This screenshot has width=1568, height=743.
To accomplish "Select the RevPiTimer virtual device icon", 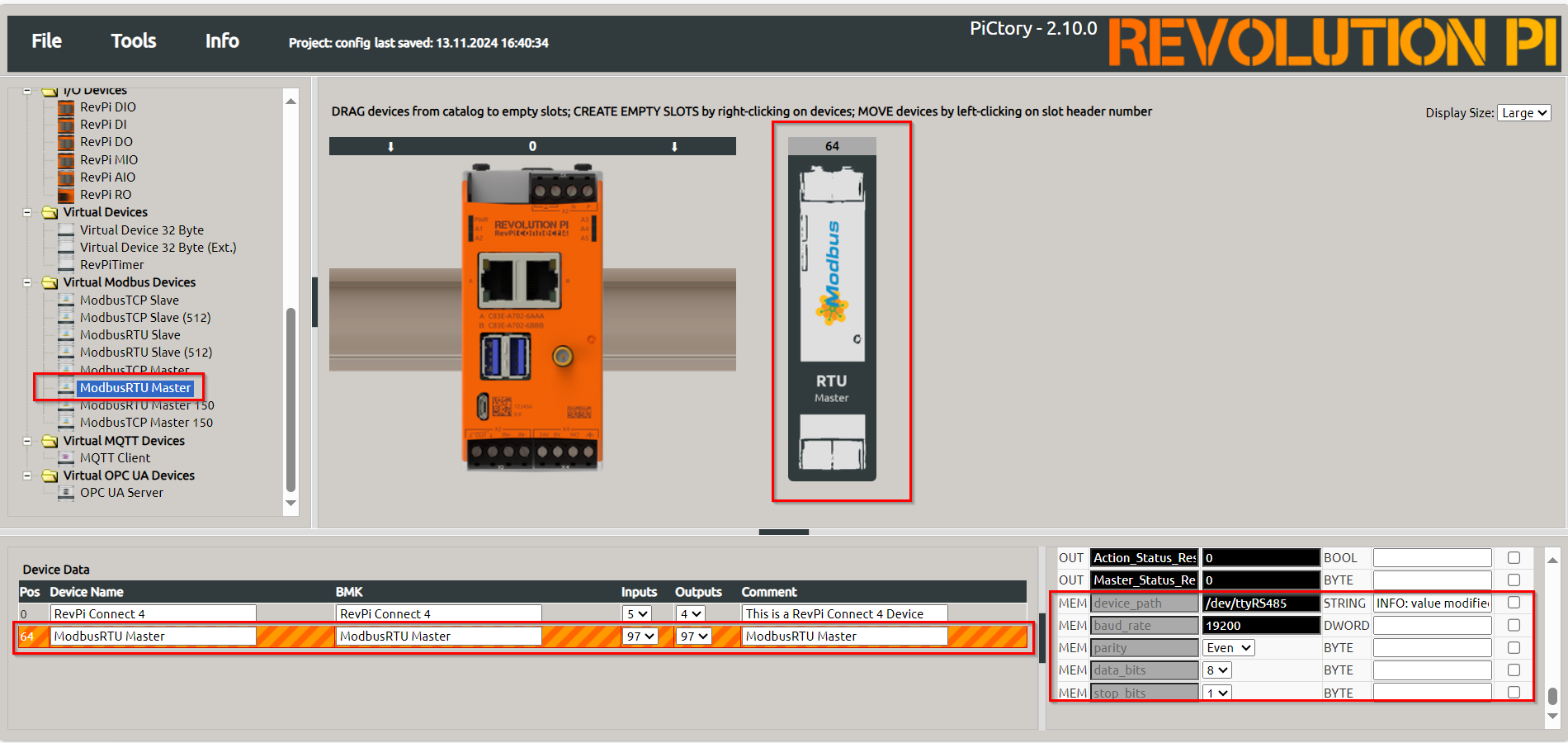I will click(x=64, y=264).
